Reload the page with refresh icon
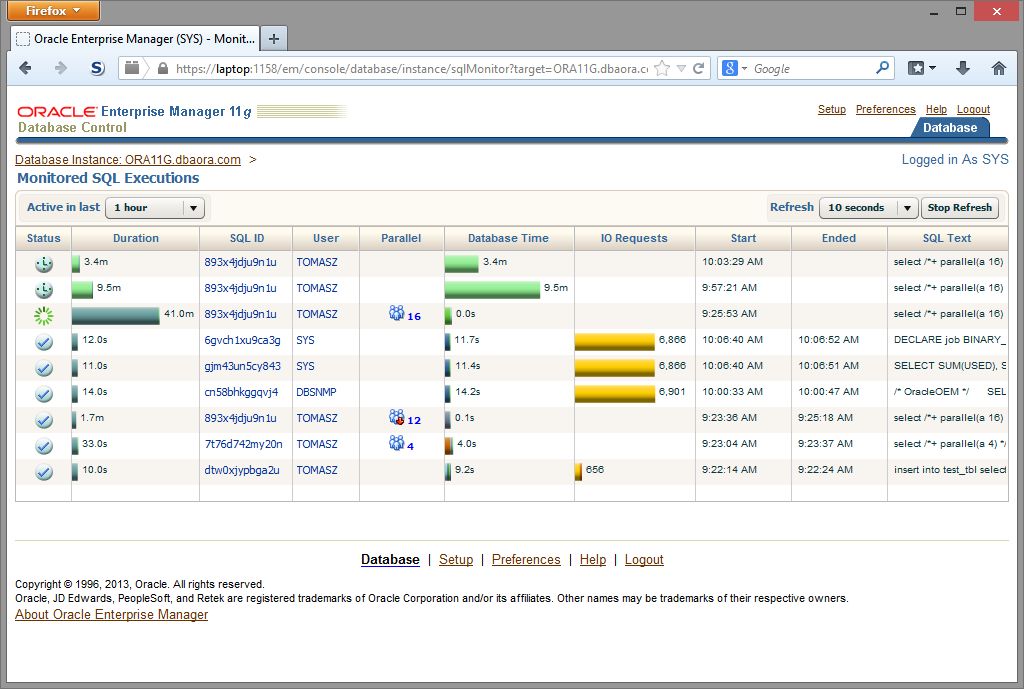Screen dimensions: 1024x689 [x=698, y=68]
